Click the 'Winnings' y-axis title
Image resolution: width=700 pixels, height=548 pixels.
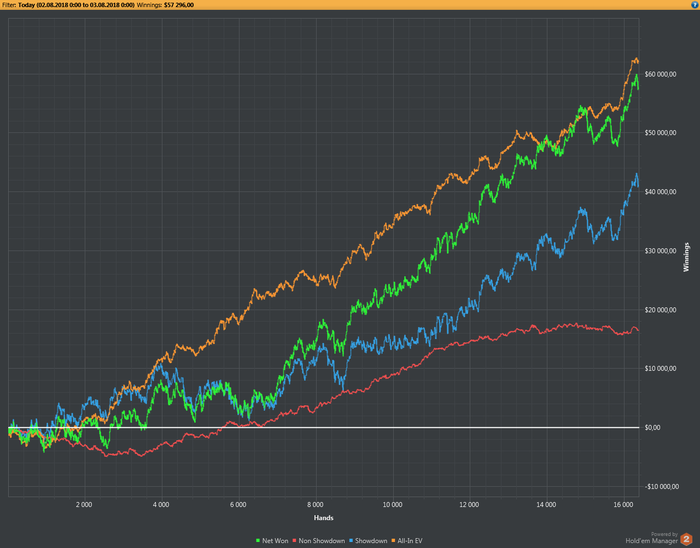(686, 257)
